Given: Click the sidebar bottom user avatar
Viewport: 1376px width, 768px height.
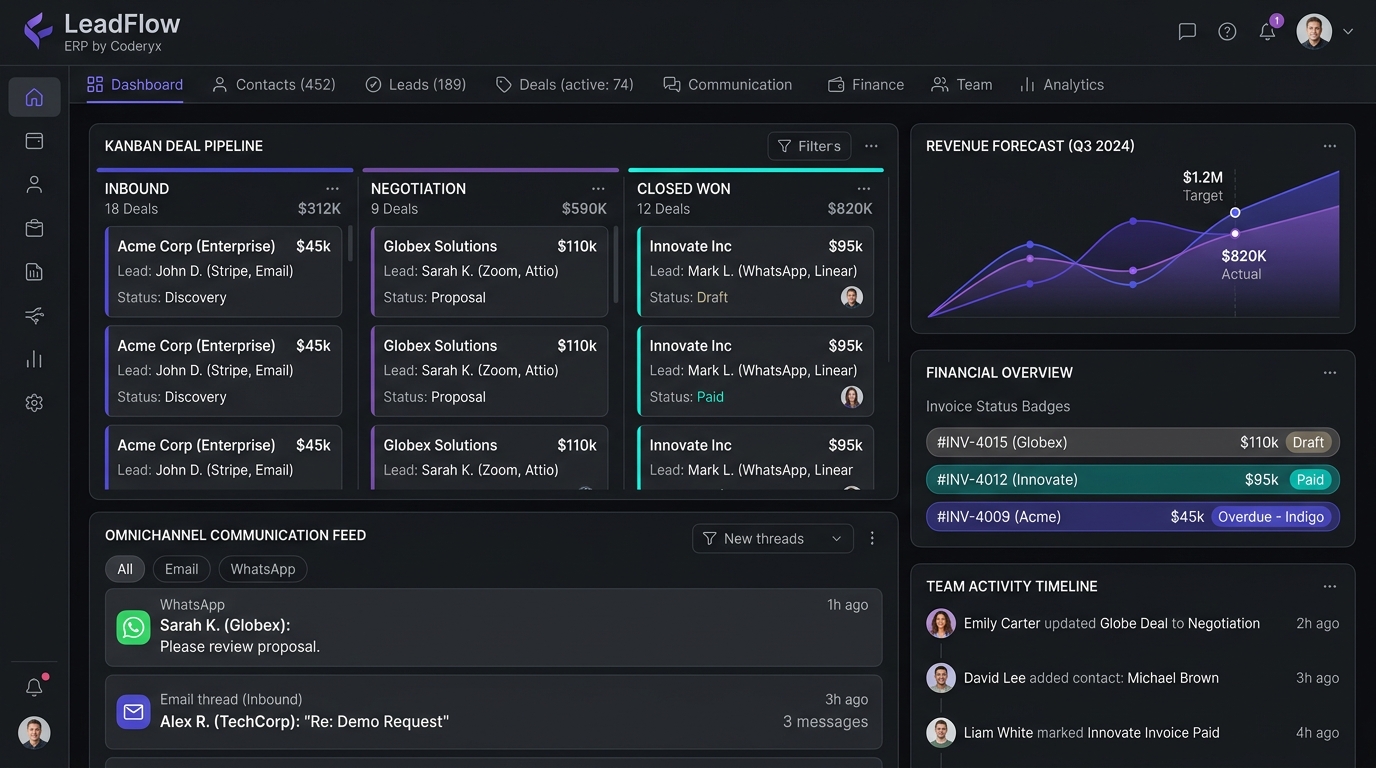Looking at the screenshot, I should pos(34,733).
